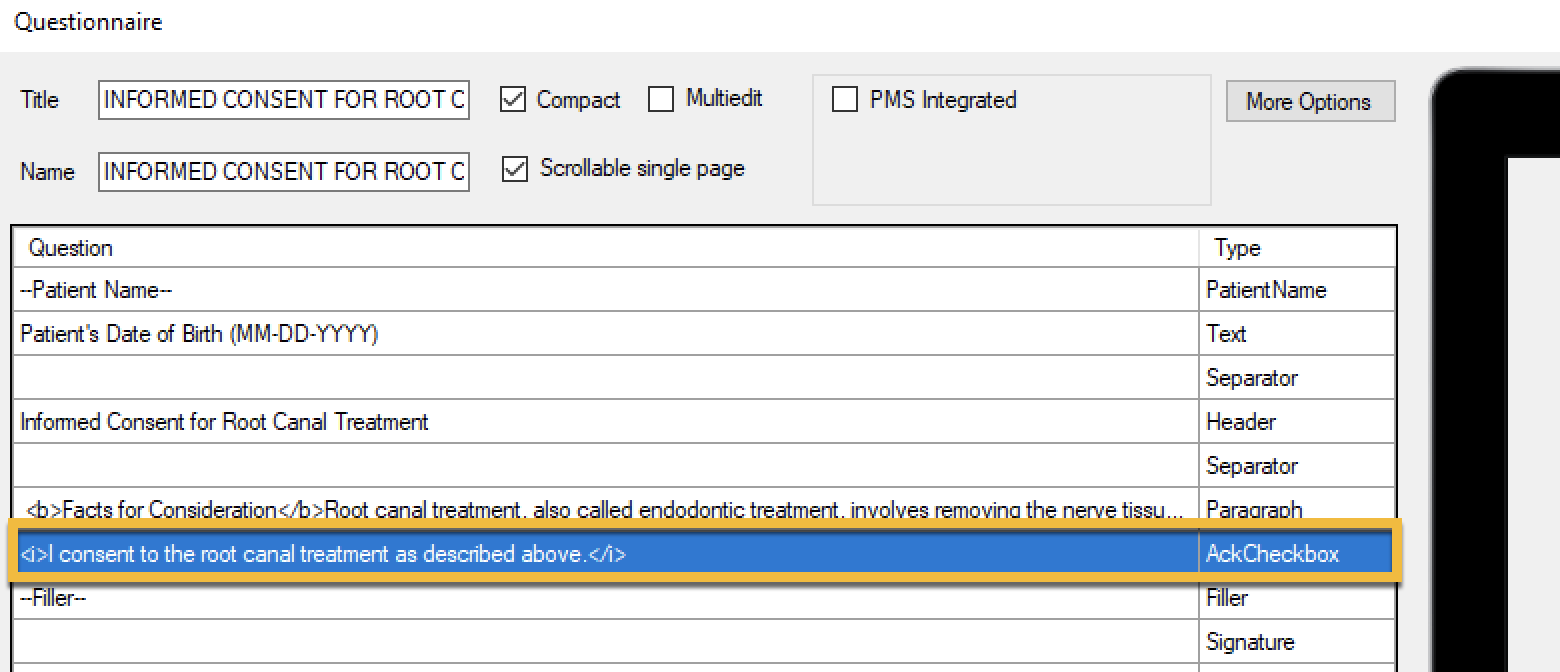Viewport: 1560px width, 672px height.
Task: Check the PMS Integrated option
Action: [845, 100]
